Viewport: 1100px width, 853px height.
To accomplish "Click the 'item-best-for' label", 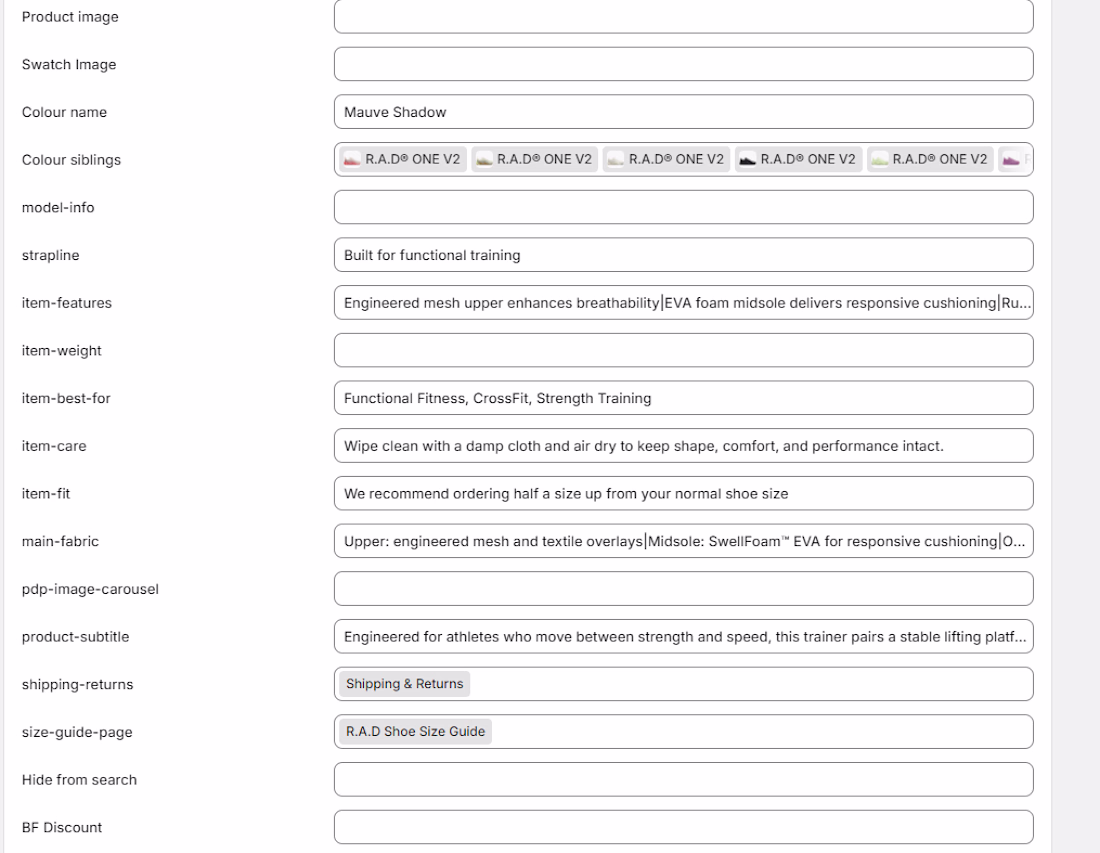I will pyautogui.click(x=66, y=398).
